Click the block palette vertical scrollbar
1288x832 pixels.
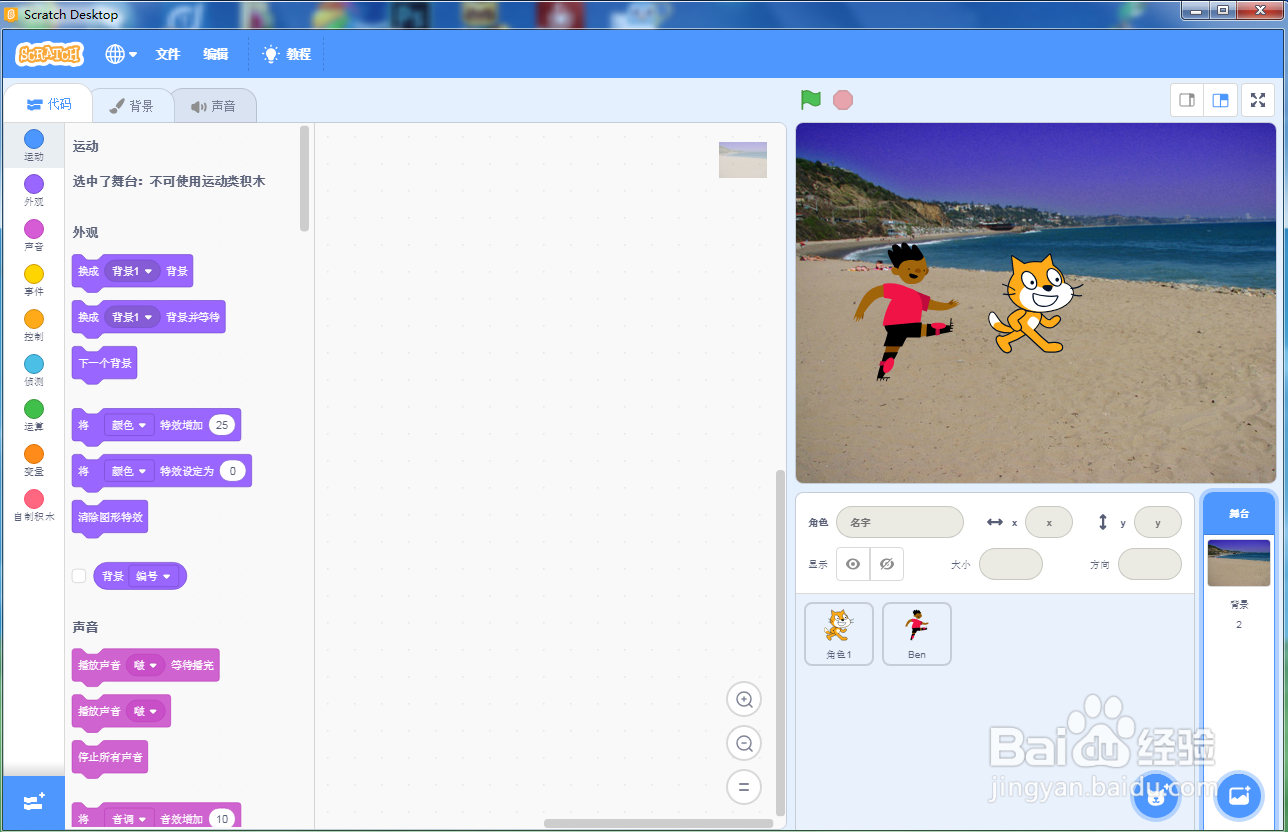(305, 178)
